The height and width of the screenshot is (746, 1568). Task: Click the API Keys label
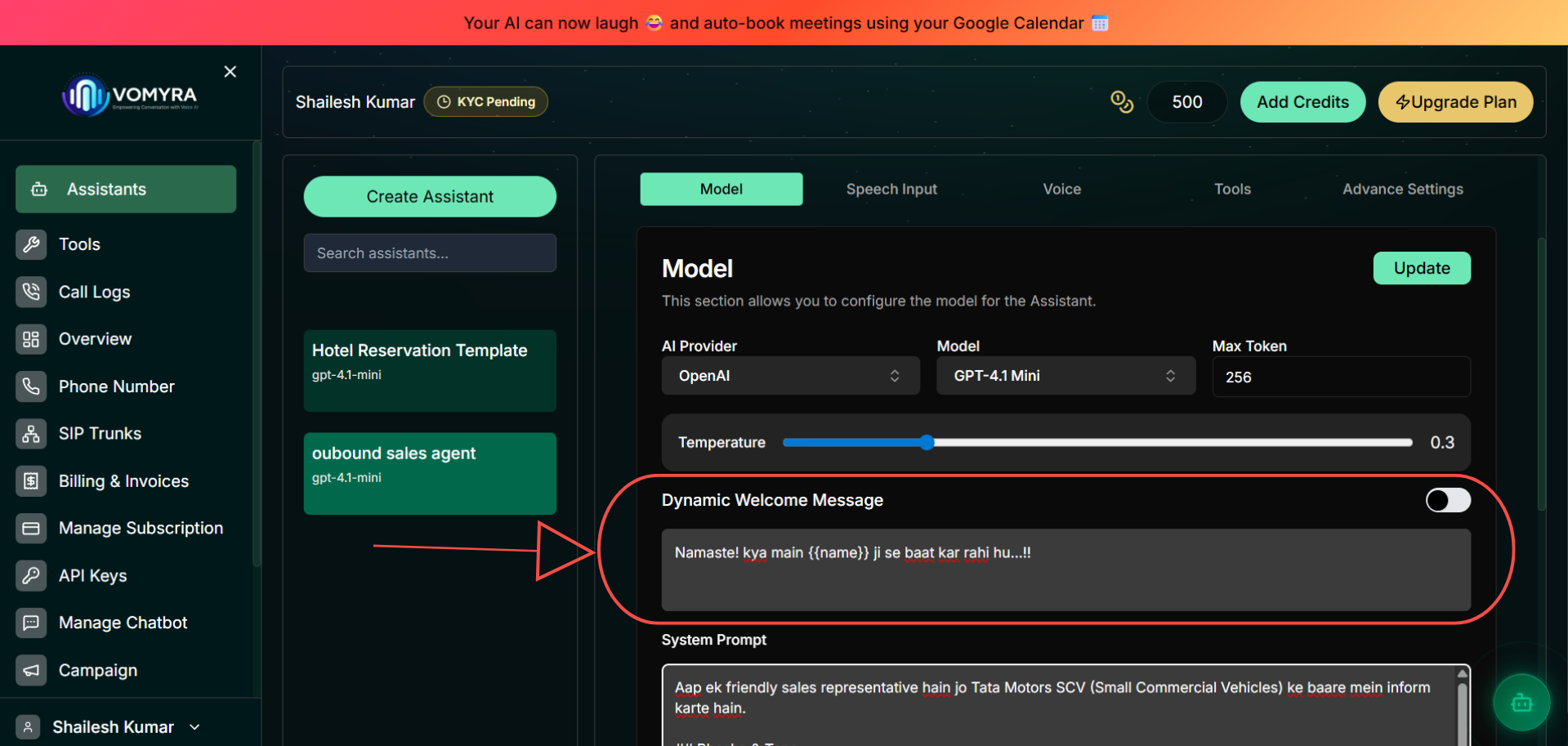pyautogui.click(x=92, y=576)
